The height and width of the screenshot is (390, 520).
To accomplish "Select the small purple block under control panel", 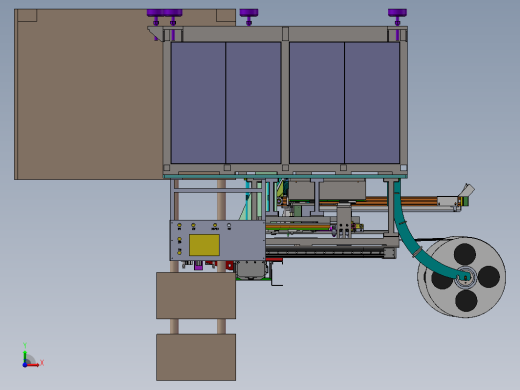I will 198,265.
